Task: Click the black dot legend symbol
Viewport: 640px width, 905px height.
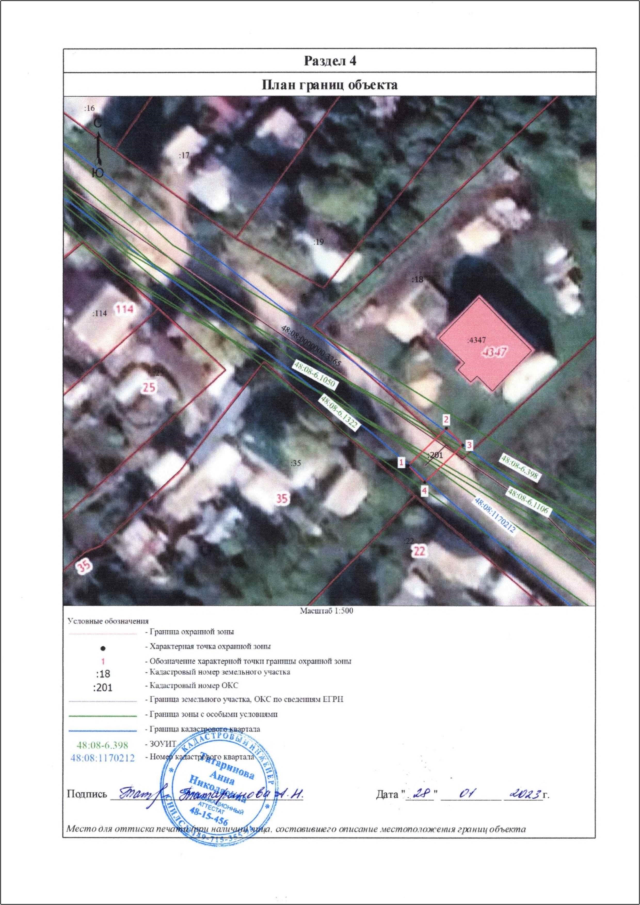Action: [x=104, y=647]
